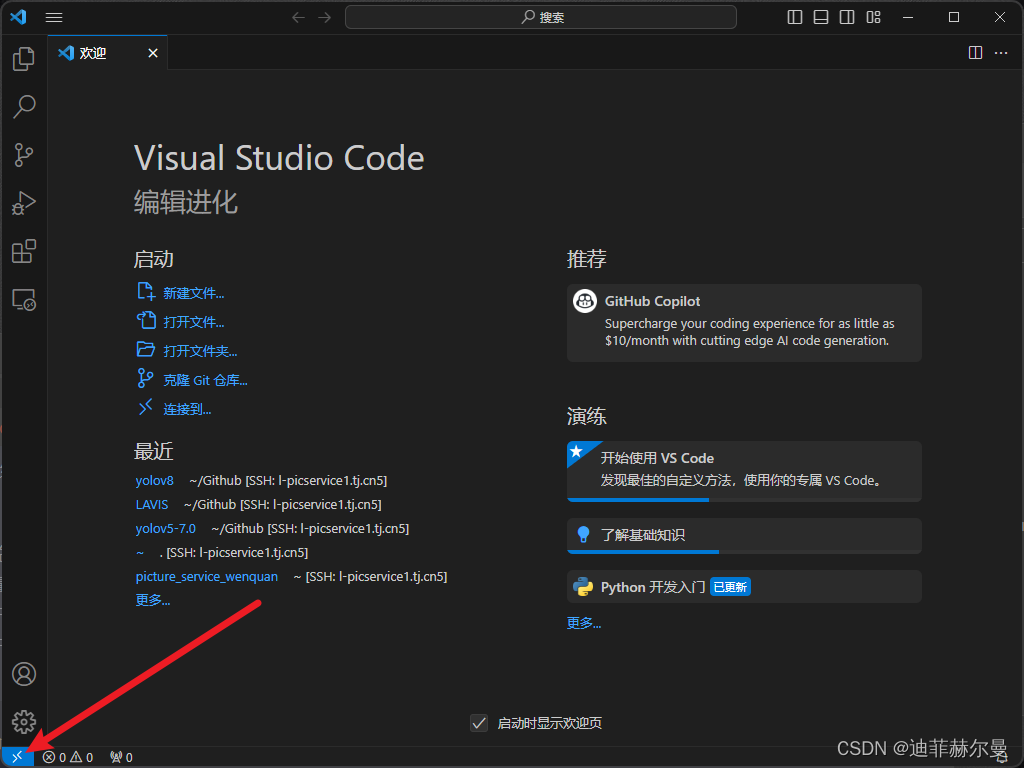The height and width of the screenshot is (768, 1024).
Task: Click progress bar under 了解基础知识
Action: [x=744, y=552]
